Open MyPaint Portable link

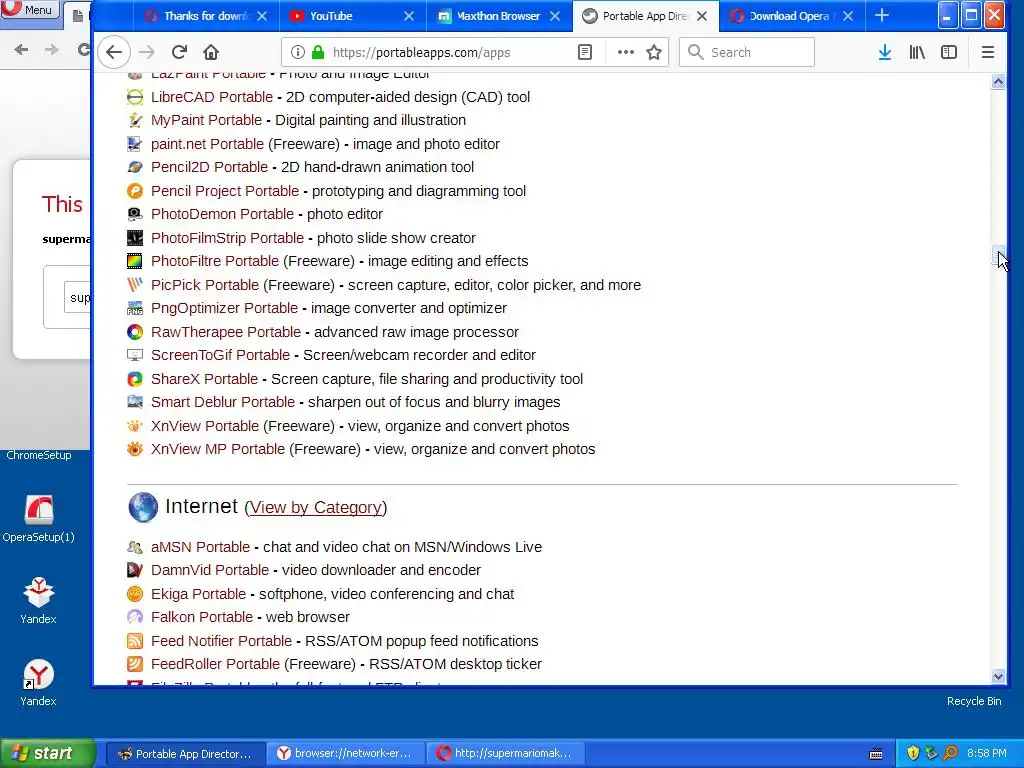[x=206, y=120]
